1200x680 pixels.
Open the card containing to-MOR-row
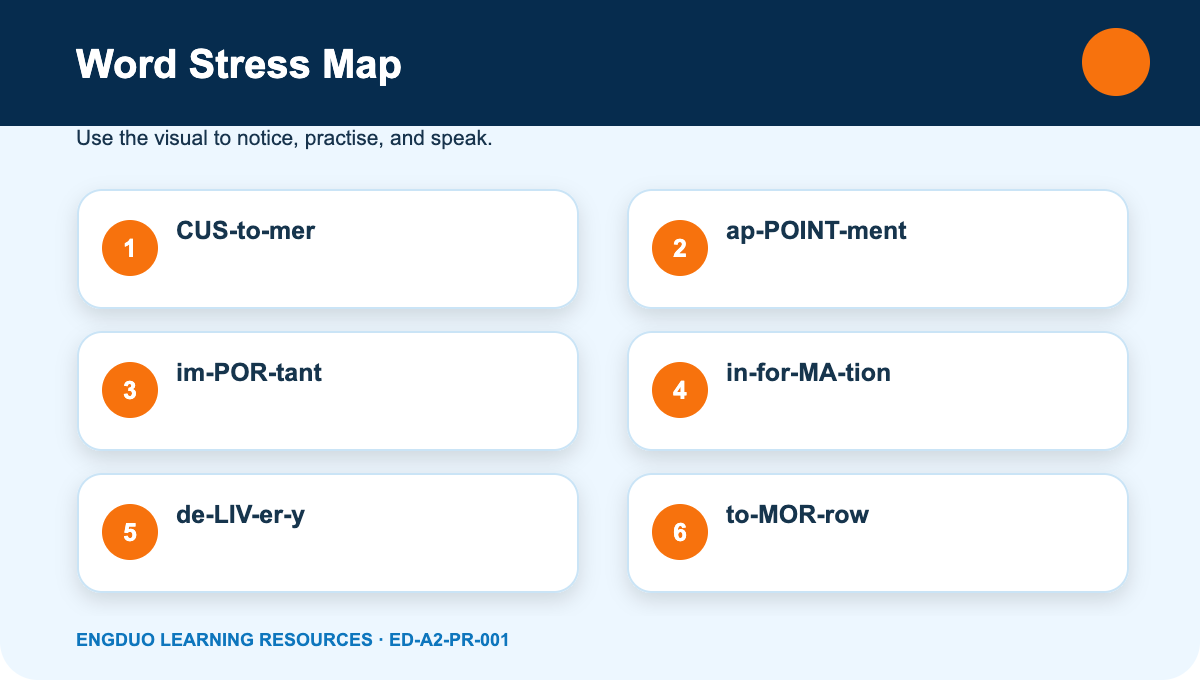[x=878, y=532]
